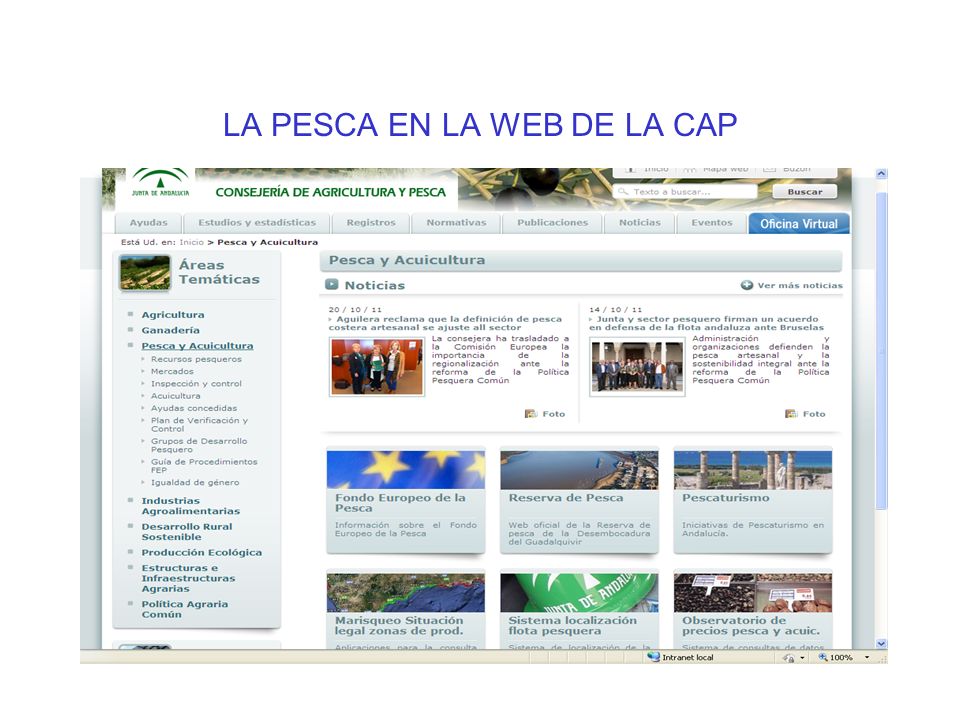Image resolution: width=960 pixels, height=720 pixels.
Task: Click the Foto icon under Junta y sector news
Action: 791,414
